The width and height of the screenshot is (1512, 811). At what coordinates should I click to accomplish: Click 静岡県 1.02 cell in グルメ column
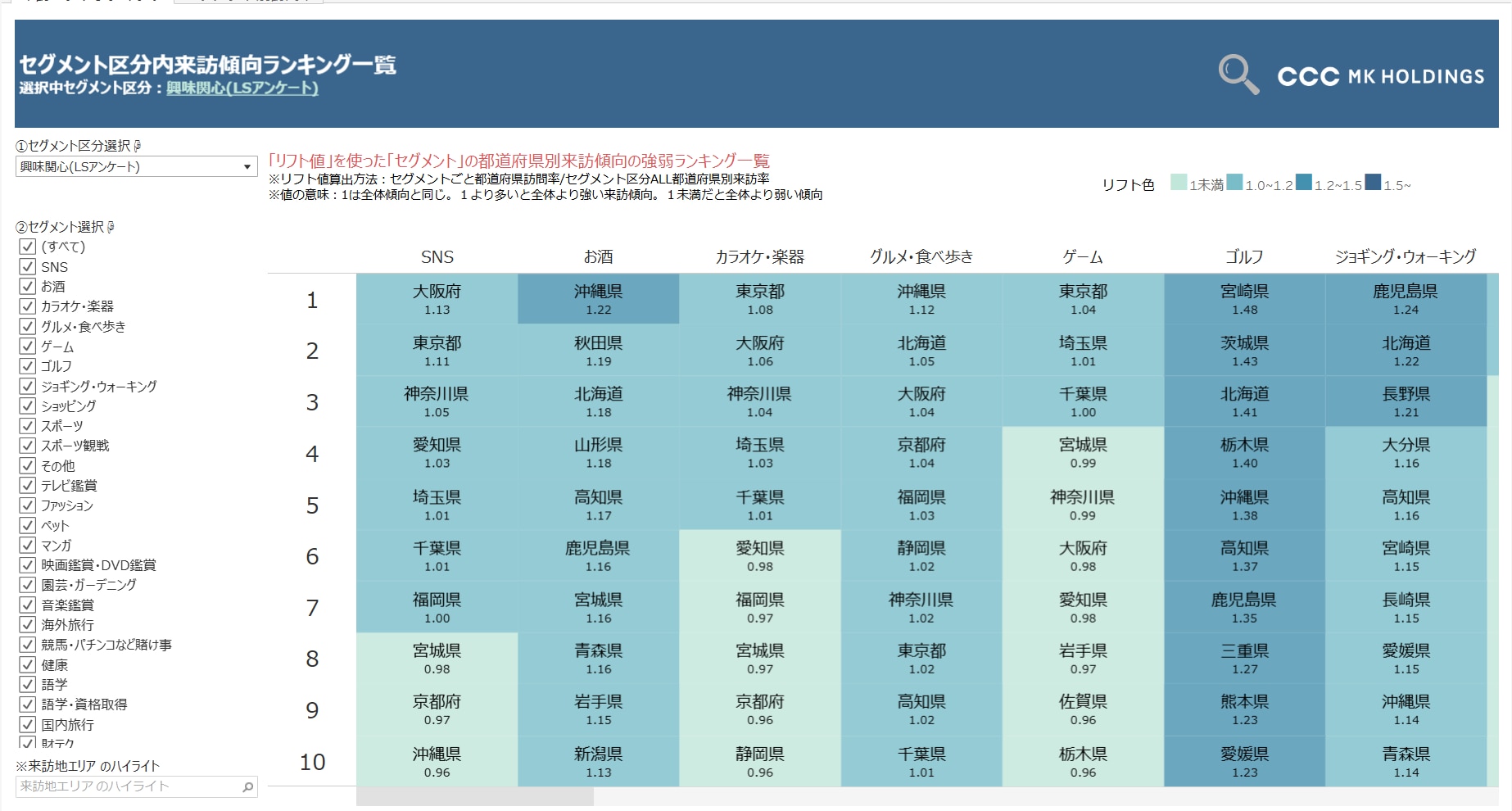pos(921,555)
